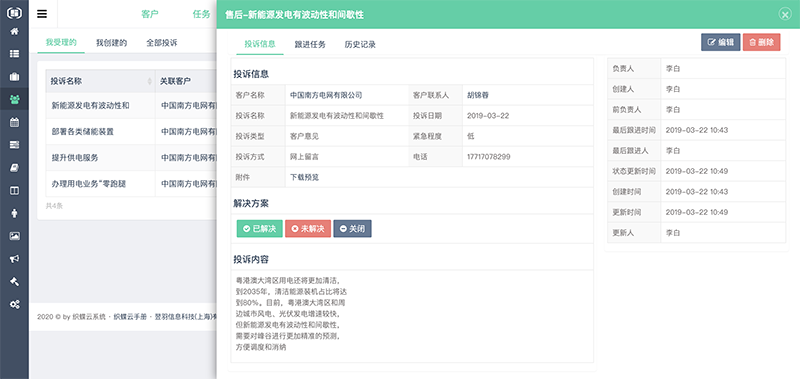Open 客户 in top navigation
The image size is (800, 379).
click(150, 14)
